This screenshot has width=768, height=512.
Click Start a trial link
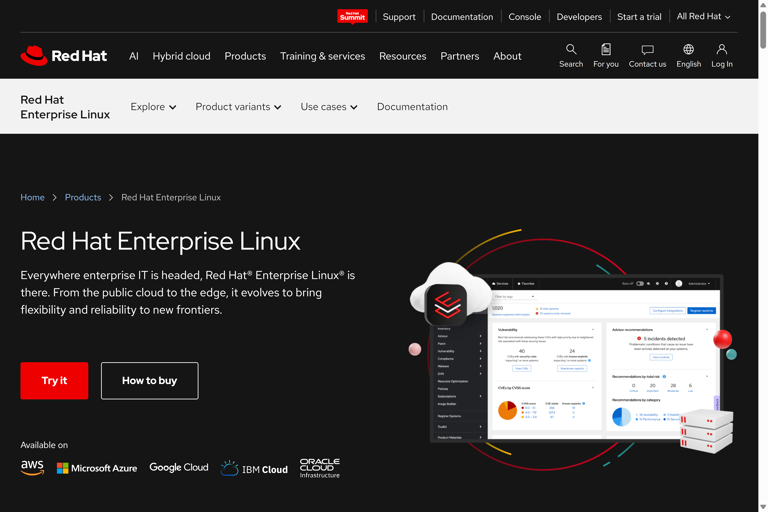point(639,17)
